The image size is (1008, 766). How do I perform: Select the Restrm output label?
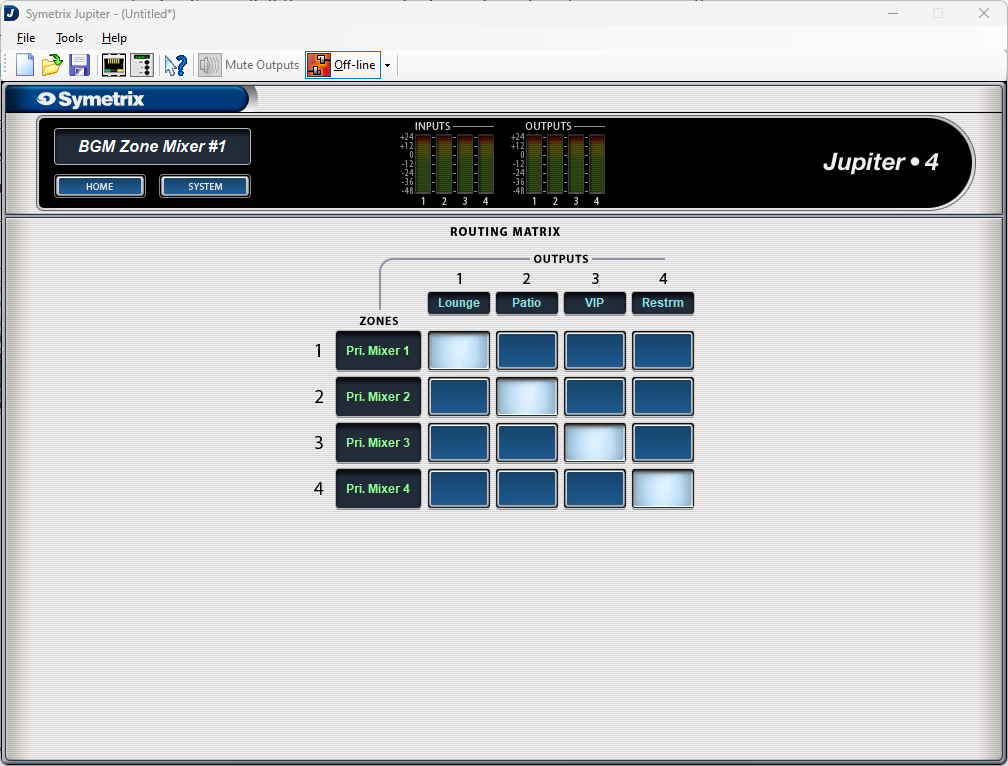click(x=662, y=303)
